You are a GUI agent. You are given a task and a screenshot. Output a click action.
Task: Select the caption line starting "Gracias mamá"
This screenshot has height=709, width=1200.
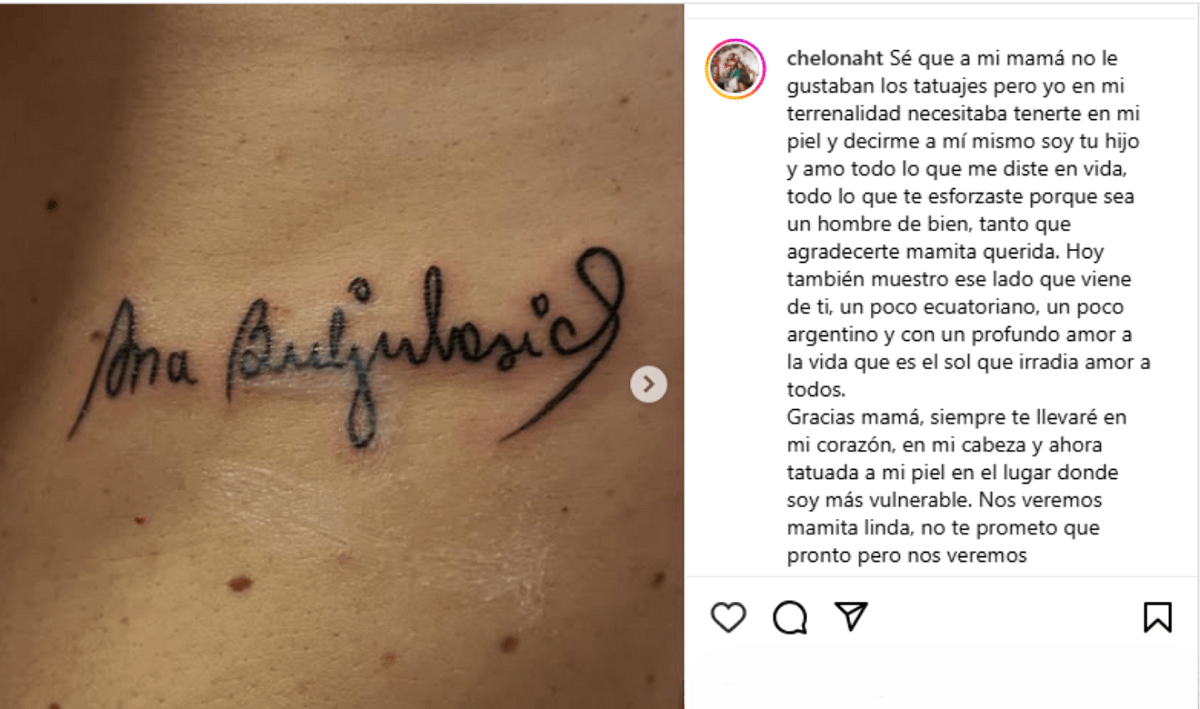pos(957,416)
